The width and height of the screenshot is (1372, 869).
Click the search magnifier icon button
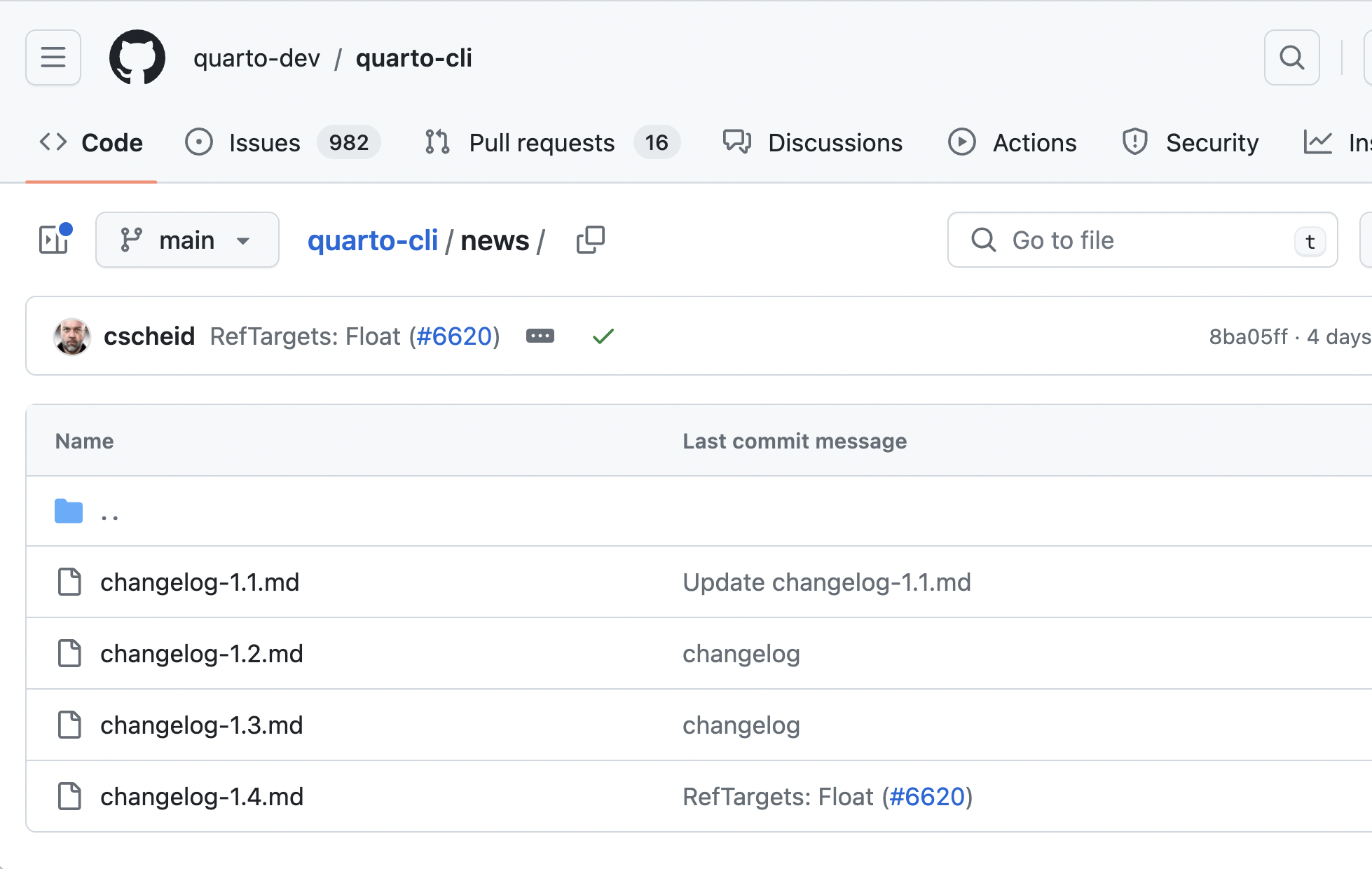1291,57
